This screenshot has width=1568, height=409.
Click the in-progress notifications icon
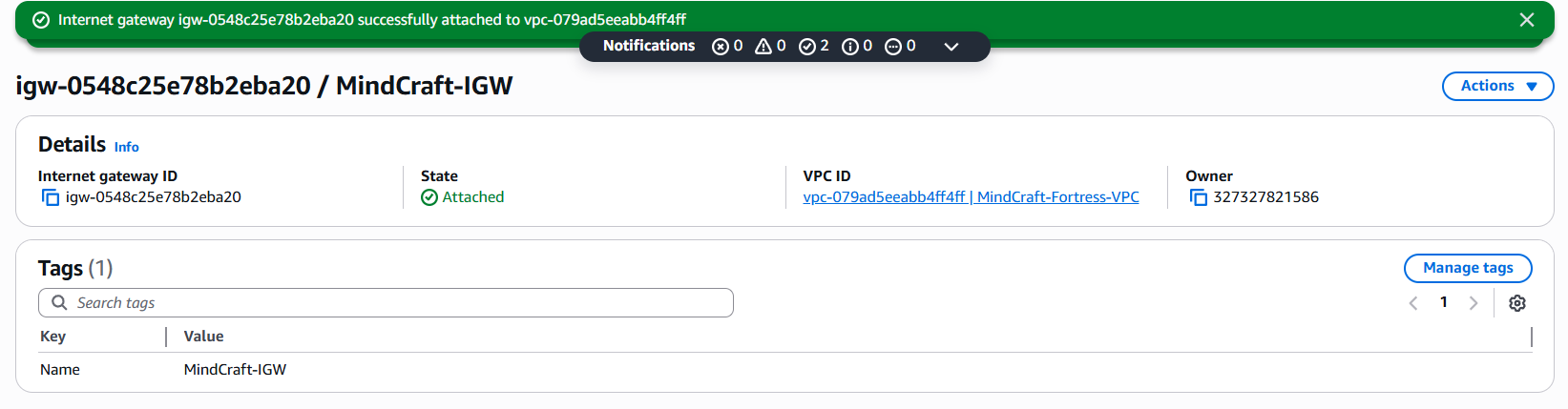(x=893, y=46)
